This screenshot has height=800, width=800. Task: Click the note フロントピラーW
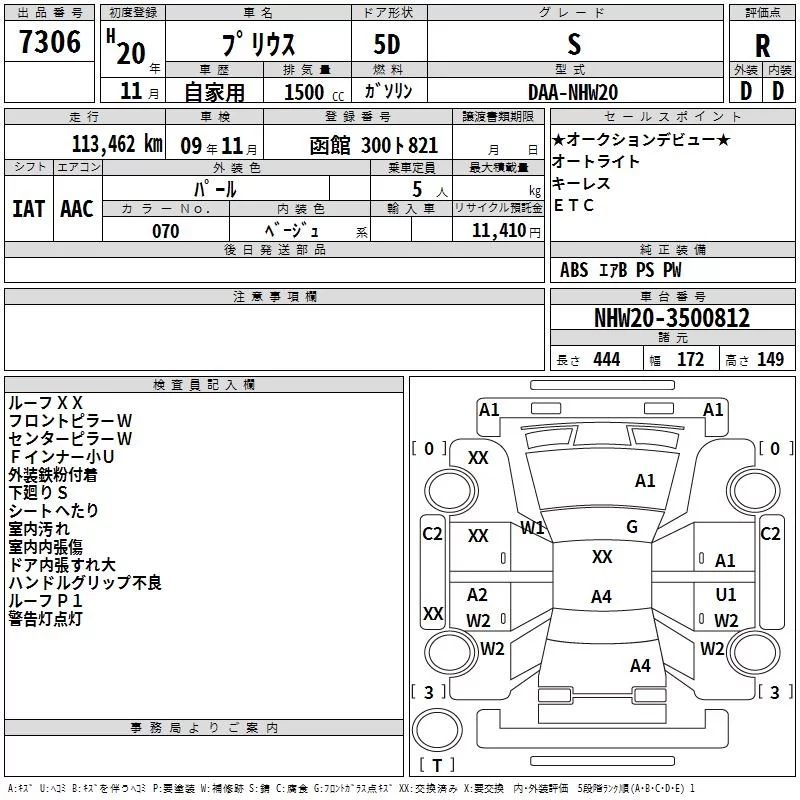(x=70, y=421)
